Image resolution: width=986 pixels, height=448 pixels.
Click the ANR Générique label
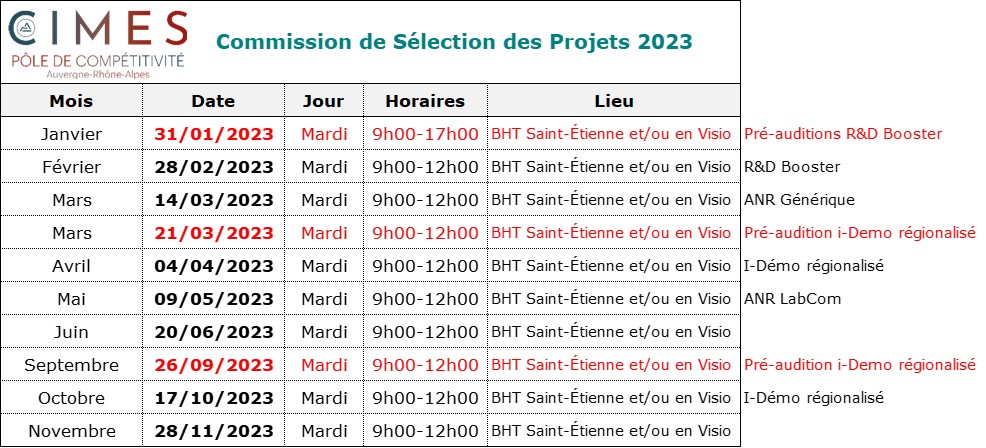[x=799, y=200]
